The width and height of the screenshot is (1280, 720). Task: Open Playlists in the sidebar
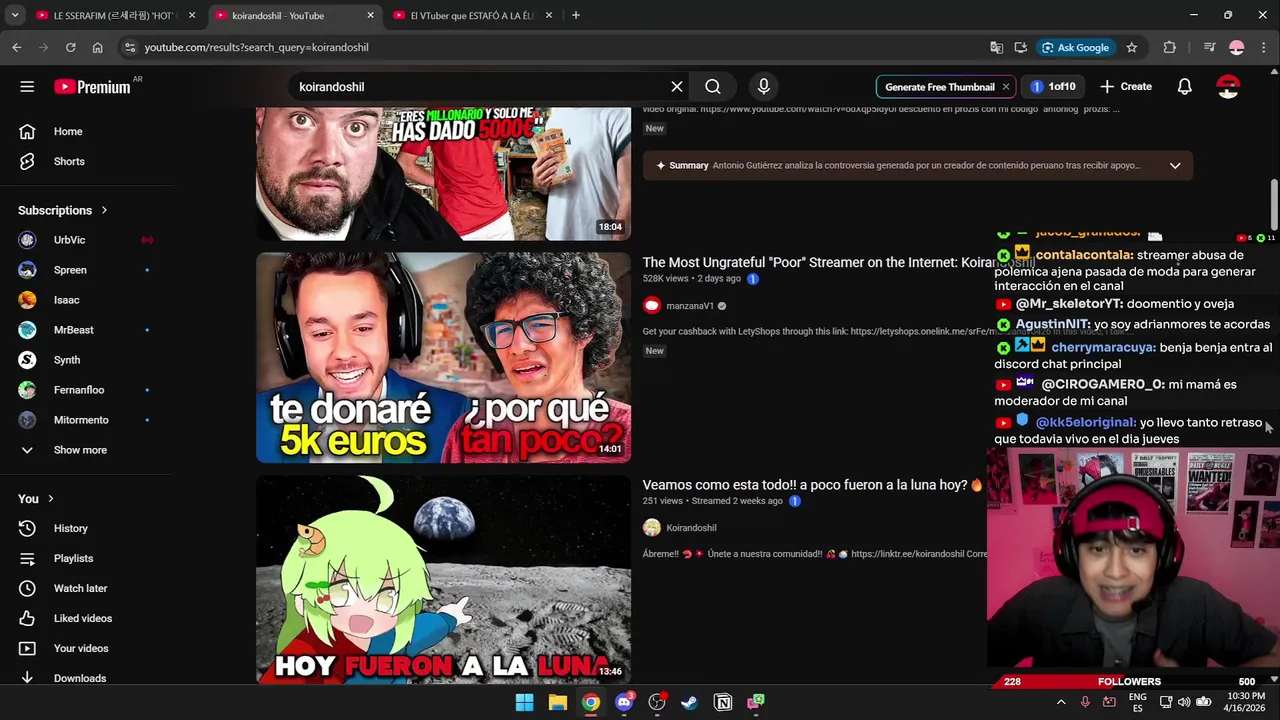click(x=73, y=559)
